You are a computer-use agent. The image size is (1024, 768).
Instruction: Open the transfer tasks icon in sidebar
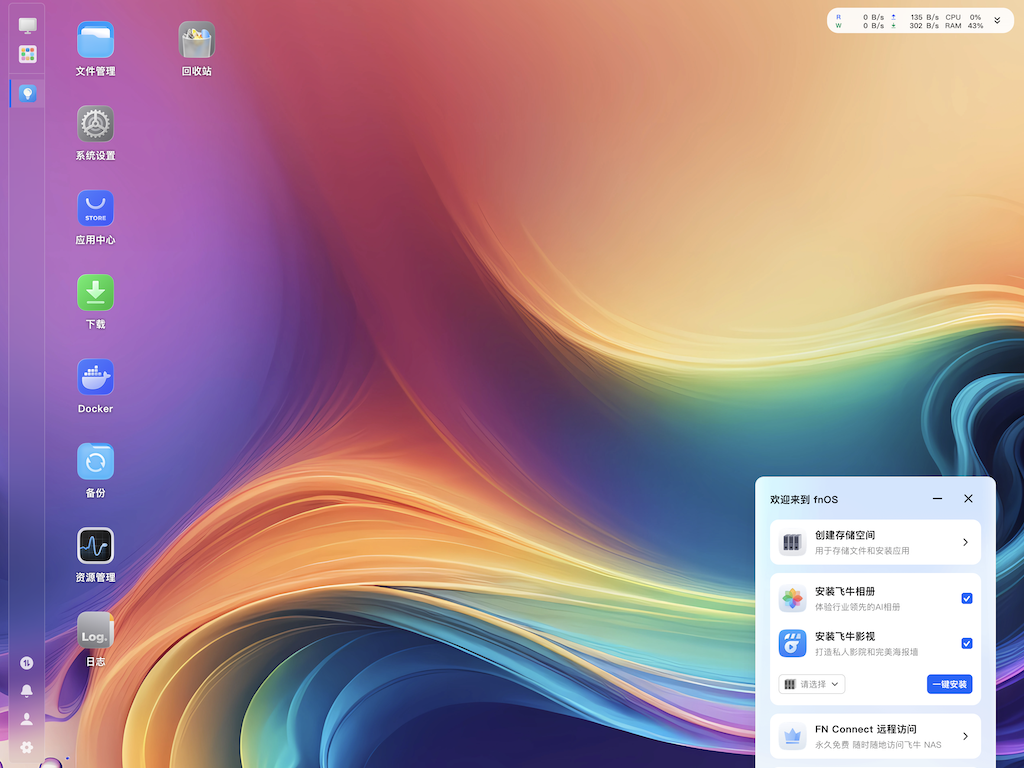(27, 663)
